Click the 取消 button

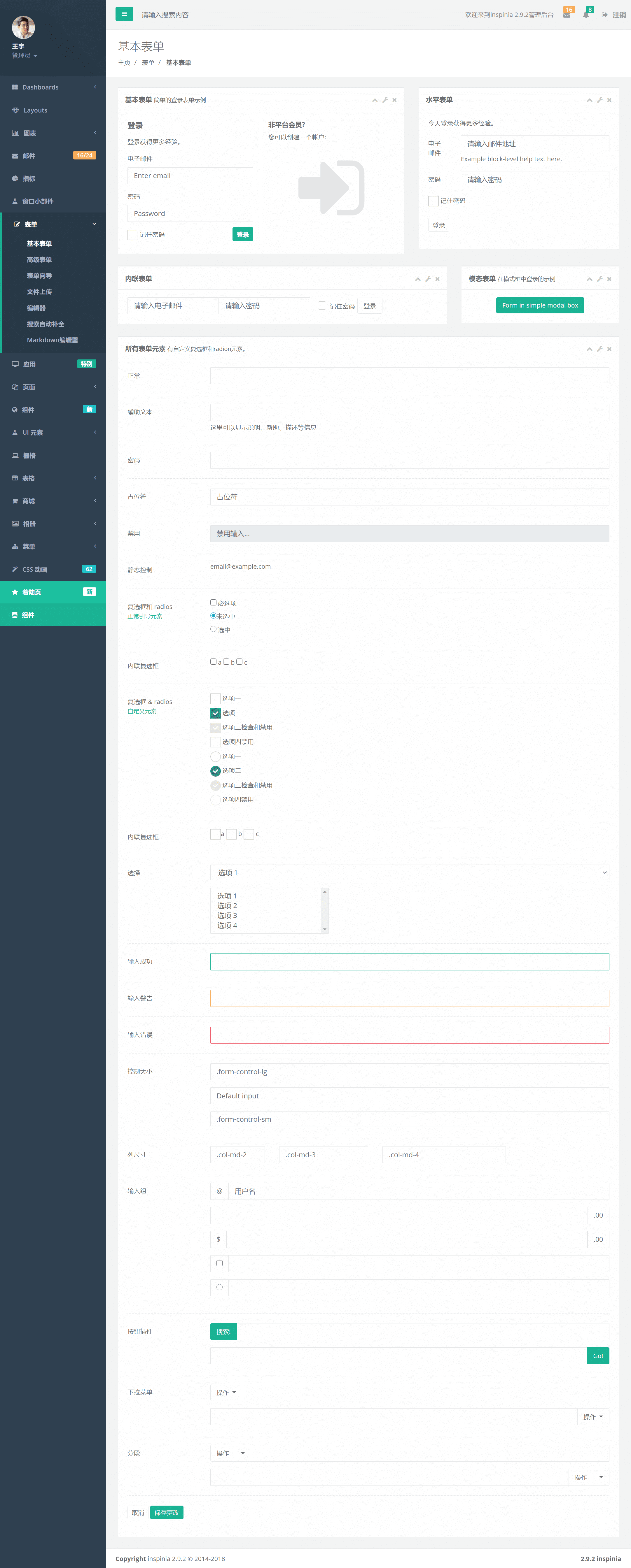tap(138, 1513)
